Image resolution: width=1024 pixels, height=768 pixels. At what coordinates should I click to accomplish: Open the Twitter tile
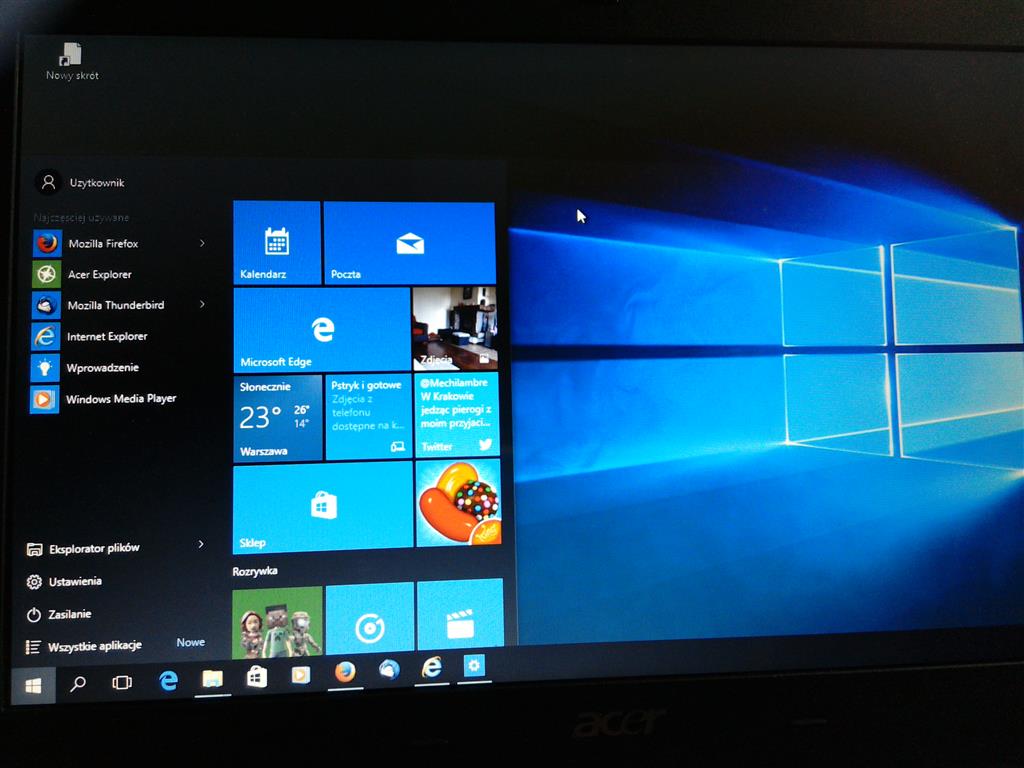tap(456, 415)
